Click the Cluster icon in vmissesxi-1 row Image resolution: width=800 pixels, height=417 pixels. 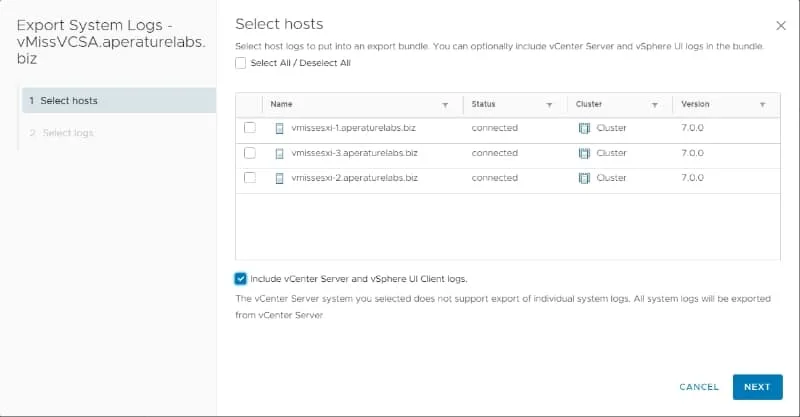pyautogui.click(x=584, y=128)
